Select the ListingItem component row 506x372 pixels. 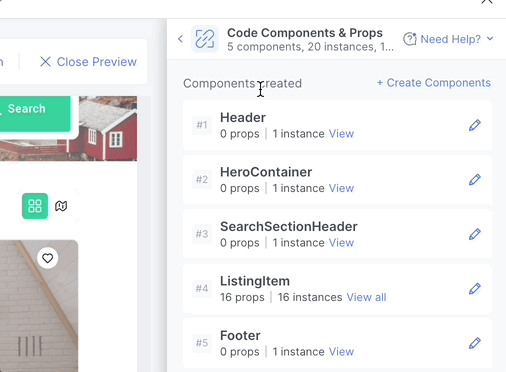pos(337,289)
